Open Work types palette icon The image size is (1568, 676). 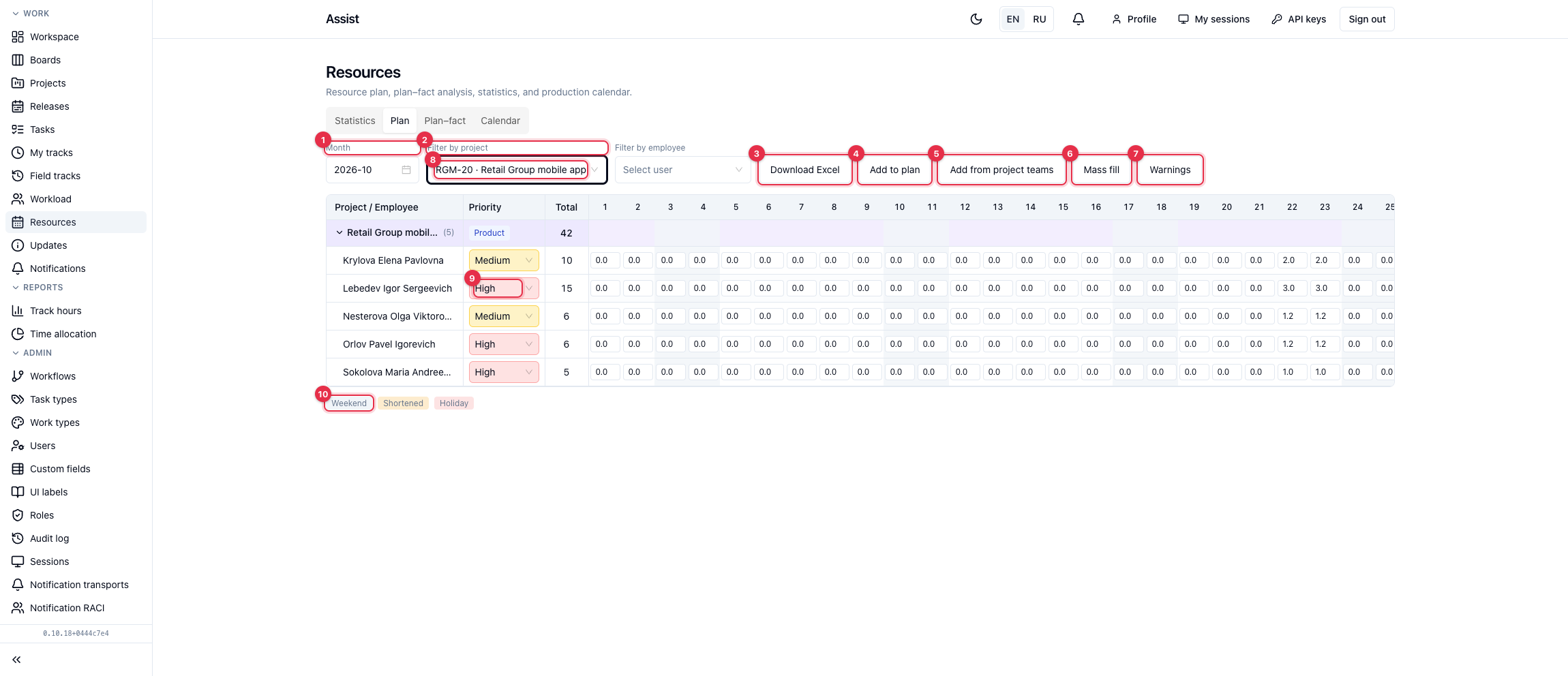coord(18,422)
